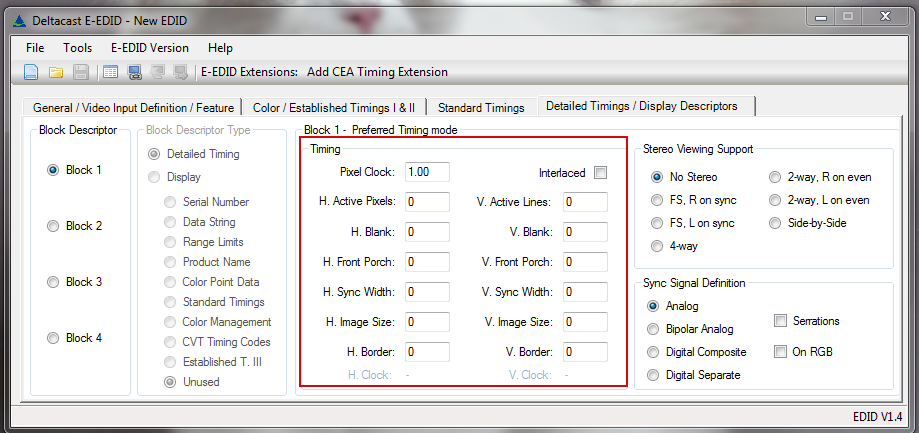
Task: Click the V. Sync Width field
Action: (x=585, y=292)
